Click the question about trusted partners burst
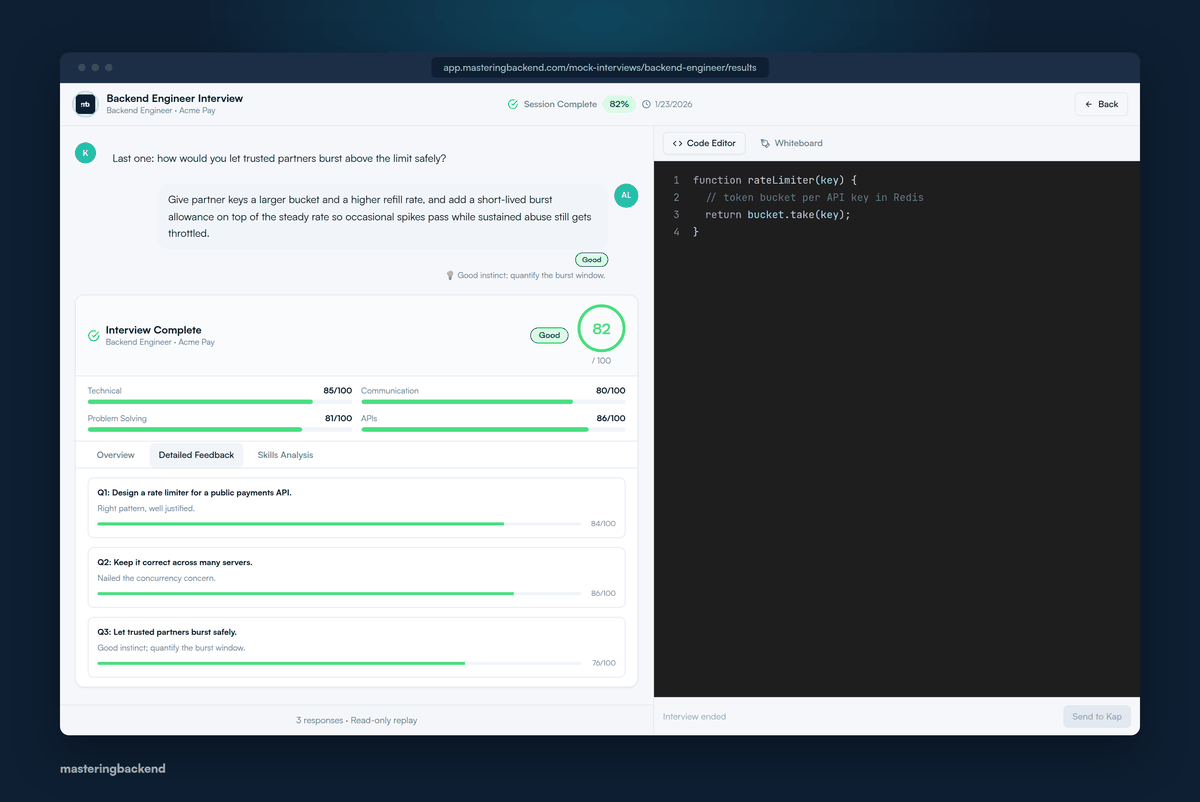The height and width of the screenshot is (802, 1200). pyautogui.click(x=279, y=158)
